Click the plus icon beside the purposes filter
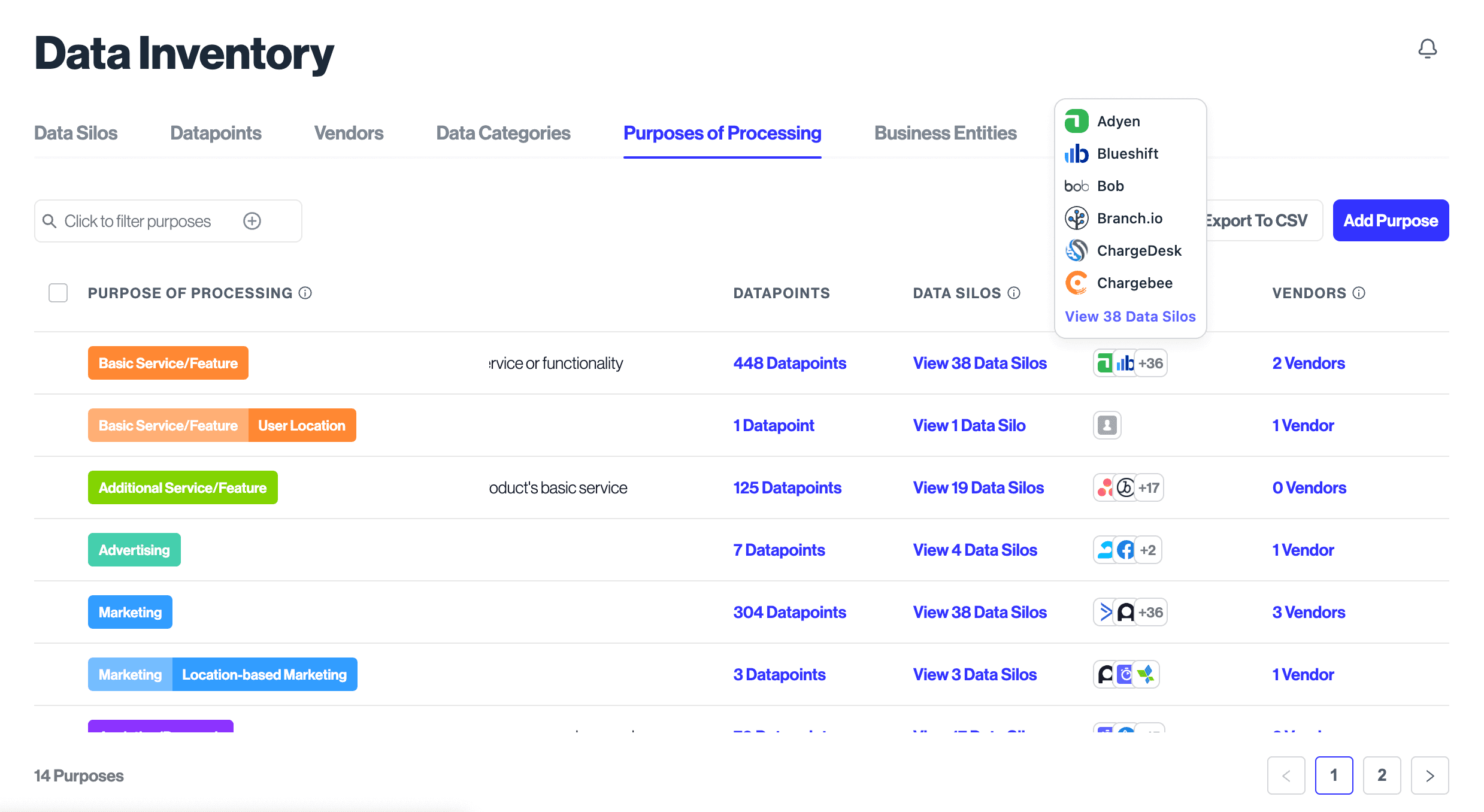Viewport: 1484px width, 812px height. [x=252, y=220]
